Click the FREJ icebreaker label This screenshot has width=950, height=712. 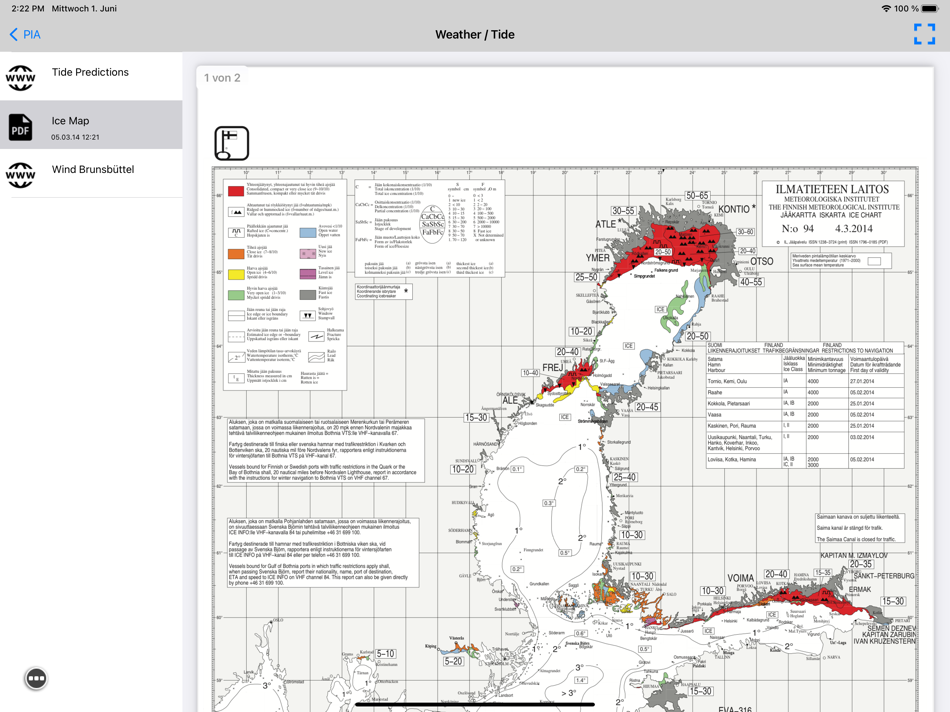553,368
